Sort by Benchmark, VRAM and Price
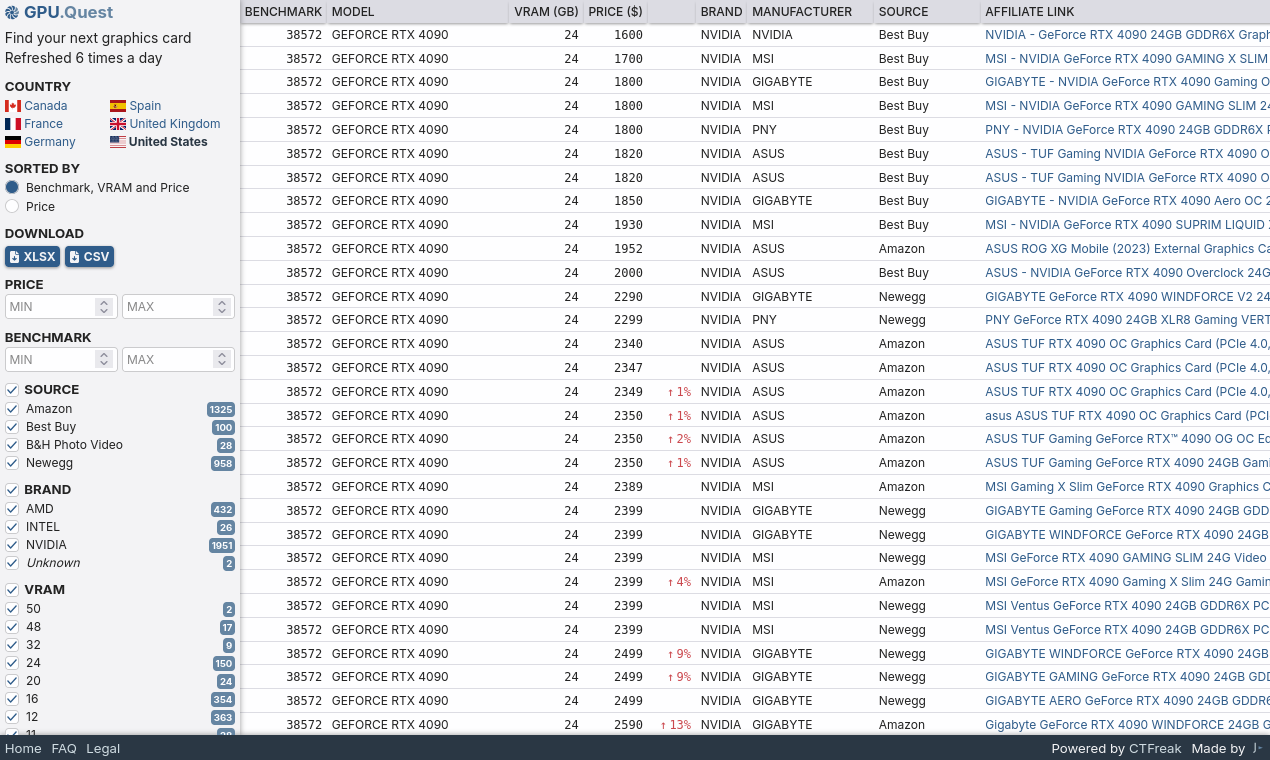The width and height of the screenshot is (1270, 760). click(x=12, y=188)
